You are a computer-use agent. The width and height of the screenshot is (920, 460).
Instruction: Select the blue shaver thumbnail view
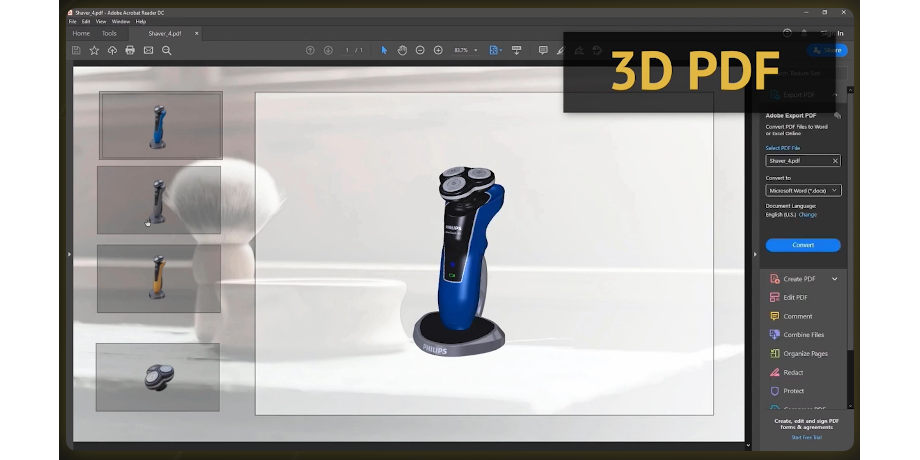coord(161,126)
